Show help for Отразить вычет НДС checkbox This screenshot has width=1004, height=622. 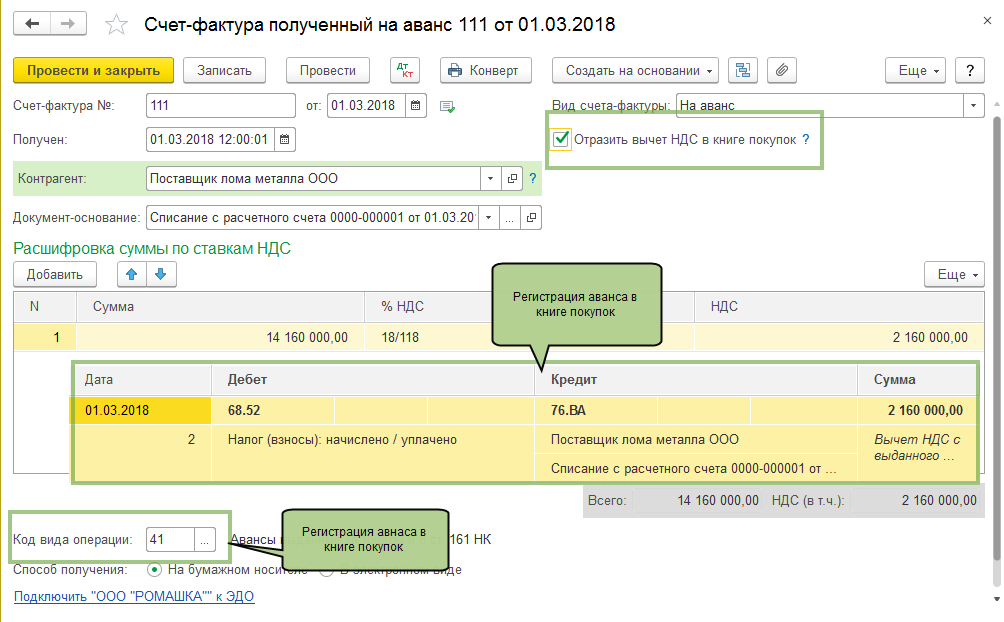(x=806, y=140)
